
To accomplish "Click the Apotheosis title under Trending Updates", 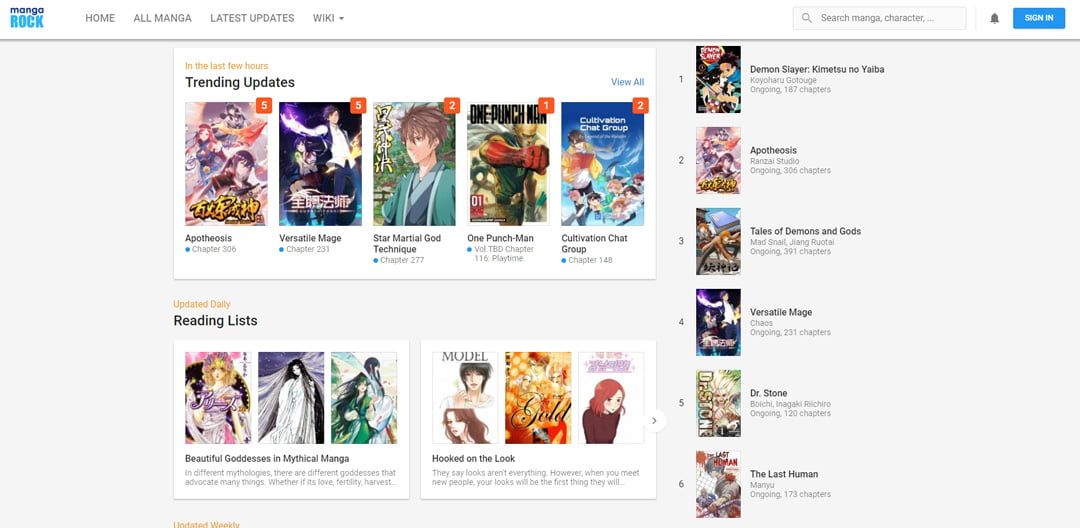I will [x=209, y=238].
